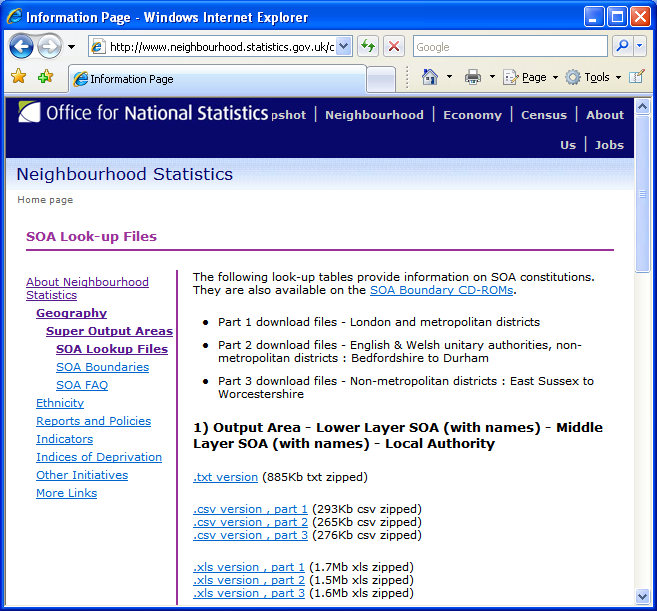Open the Census navigation menu item

pyautogui.click(x=543, y=115)
